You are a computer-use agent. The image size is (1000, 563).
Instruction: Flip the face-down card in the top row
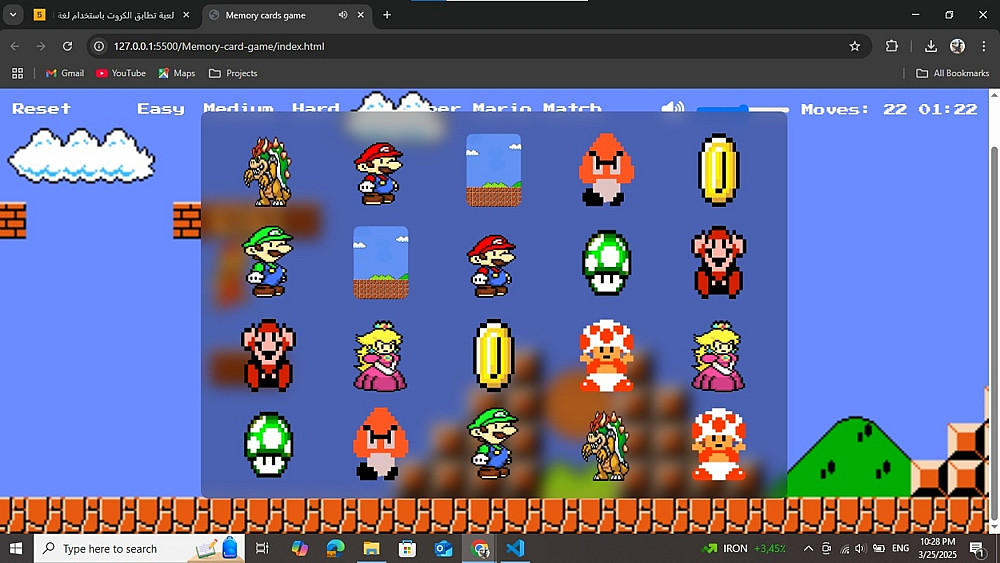[x=493, y=170]
